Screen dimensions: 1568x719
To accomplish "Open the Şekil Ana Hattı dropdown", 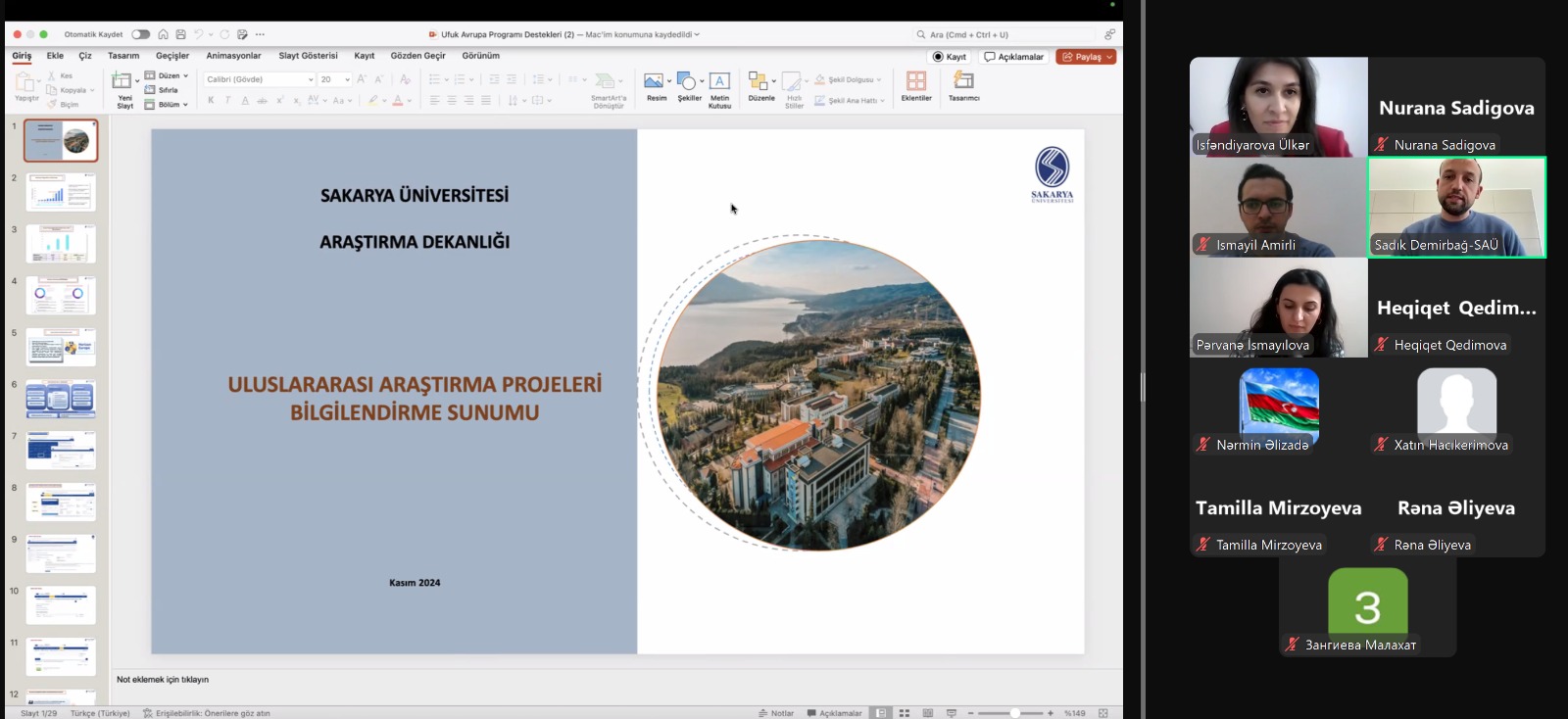I will 850,100.
